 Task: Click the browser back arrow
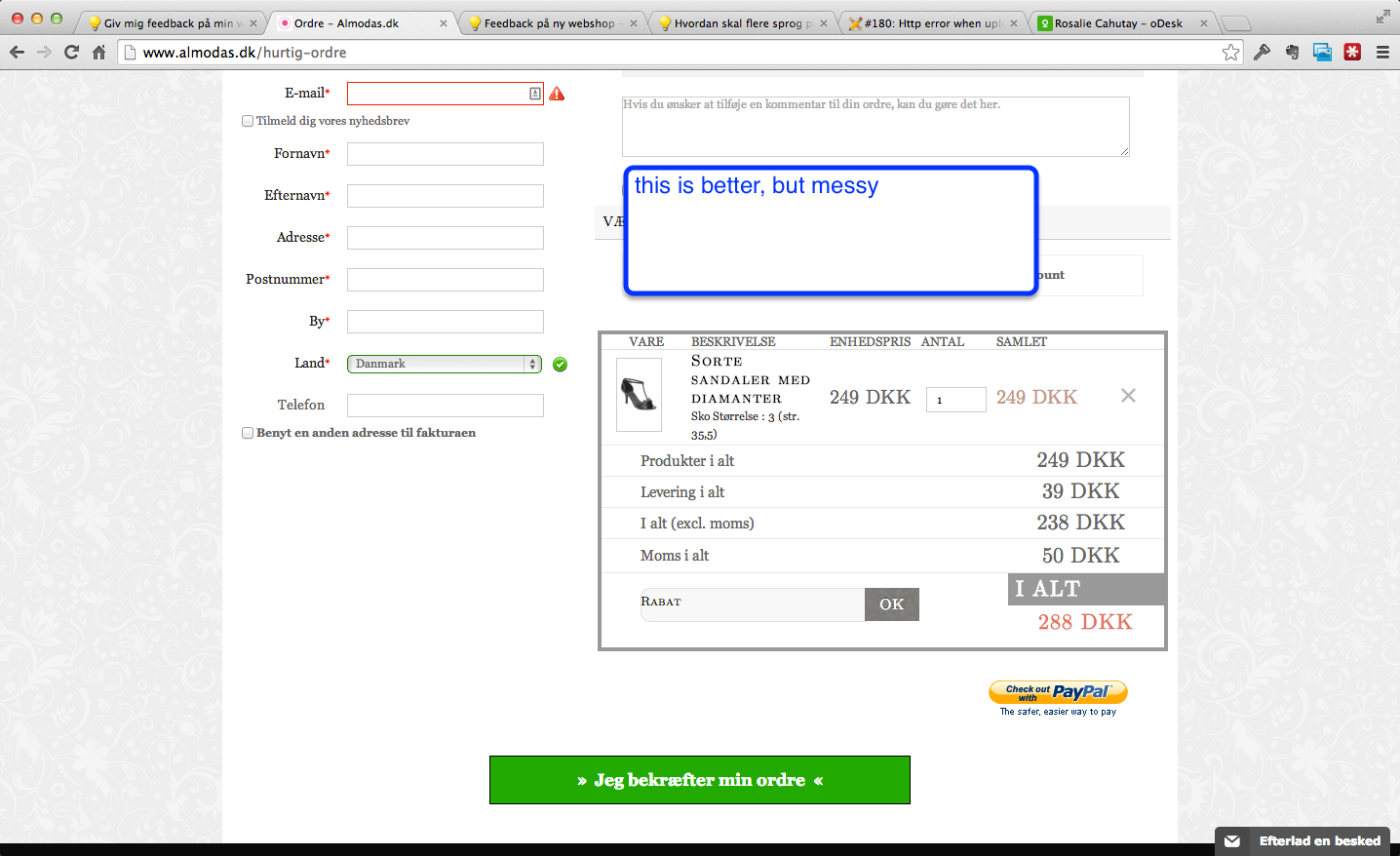(x=17, y=52)
